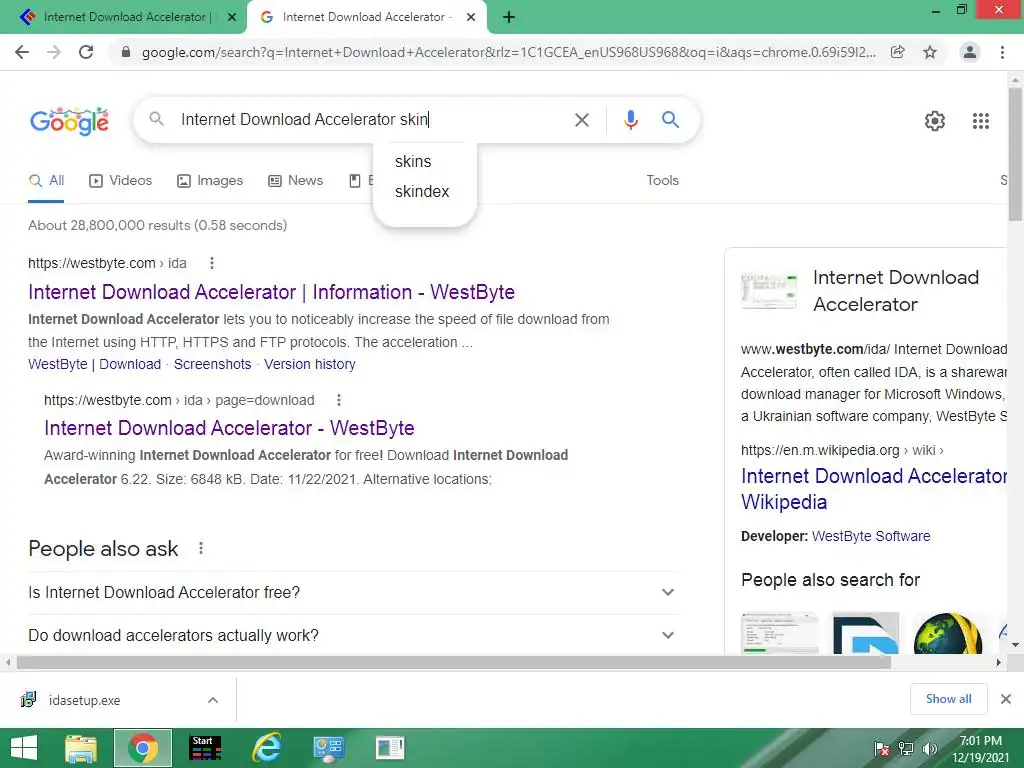The image size is (1024, 768).
Task: Open Google settings gear
Action: pos(935,121)
